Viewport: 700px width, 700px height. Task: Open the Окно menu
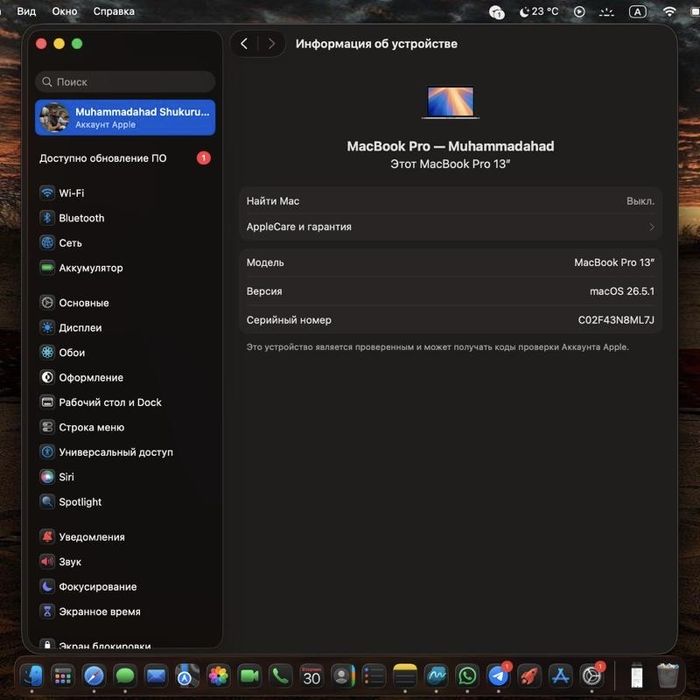coord(64,12)
